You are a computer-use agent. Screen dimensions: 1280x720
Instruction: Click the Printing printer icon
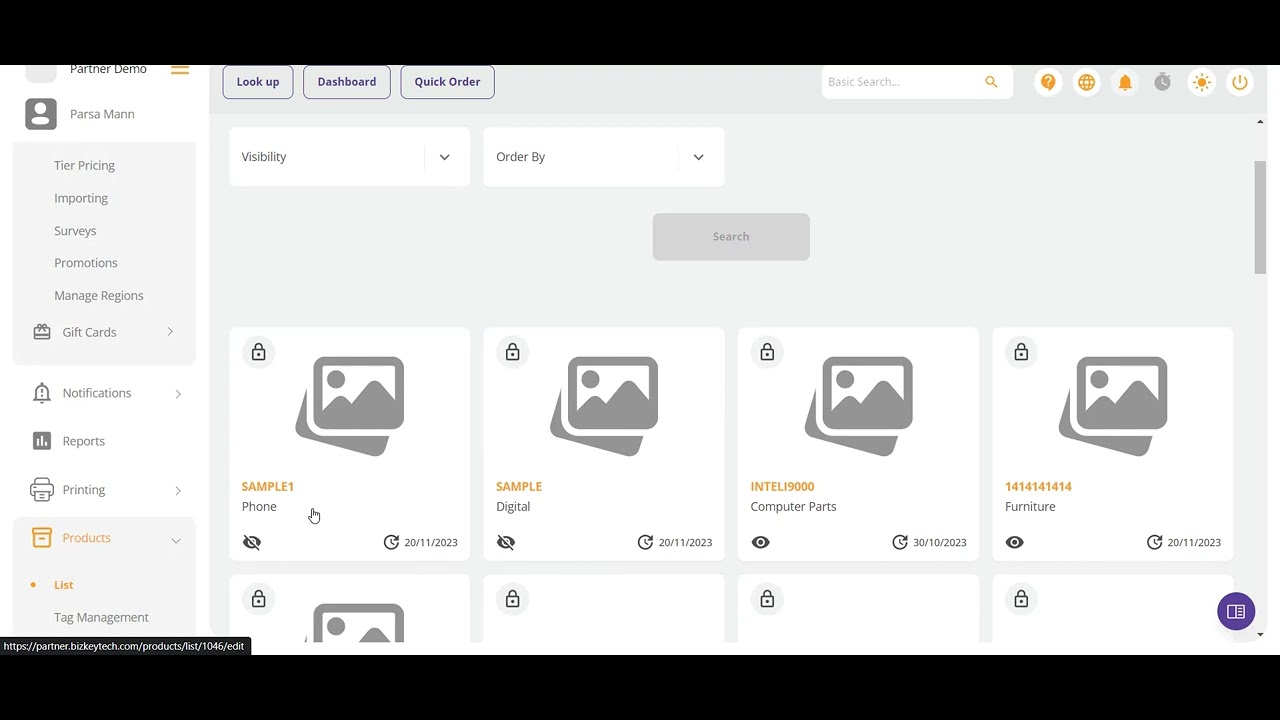point(42,490)
